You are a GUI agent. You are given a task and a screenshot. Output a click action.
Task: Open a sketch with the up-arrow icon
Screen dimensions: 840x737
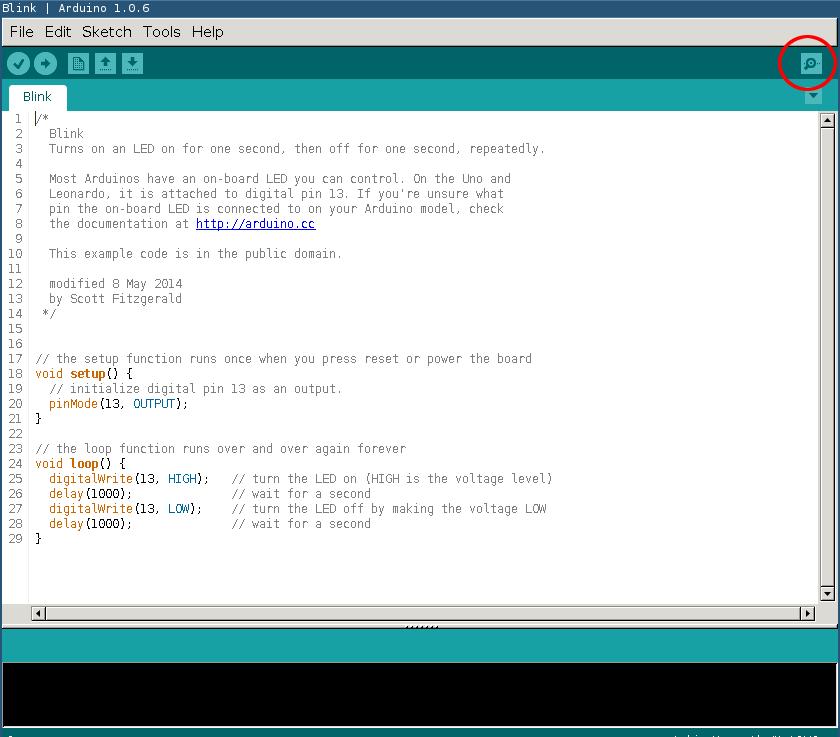106,64
